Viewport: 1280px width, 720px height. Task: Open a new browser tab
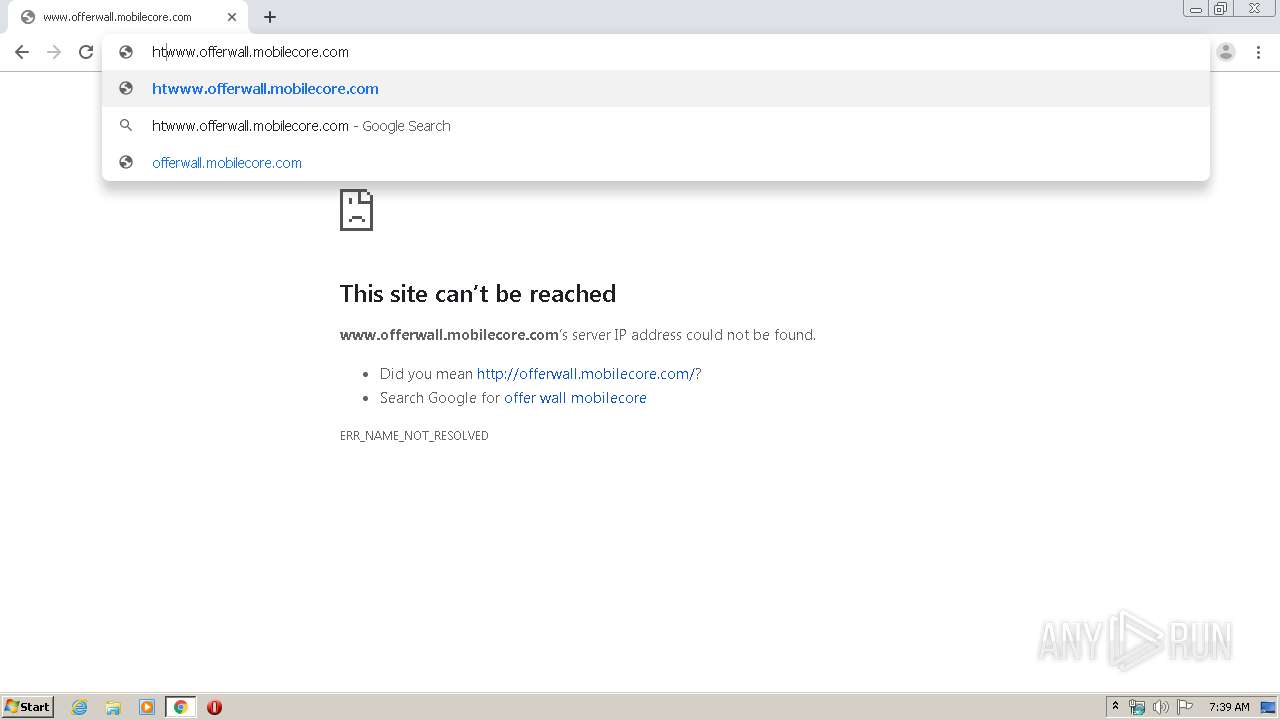pos(270,17)
